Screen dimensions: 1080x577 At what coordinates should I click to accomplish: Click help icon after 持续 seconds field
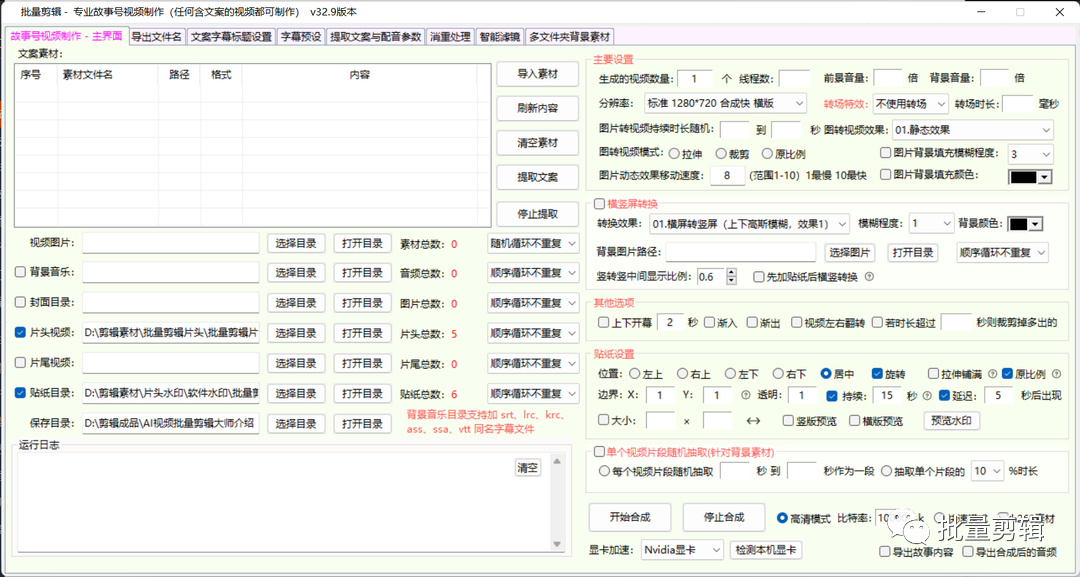pyautogui.click(x=927, y=395)
